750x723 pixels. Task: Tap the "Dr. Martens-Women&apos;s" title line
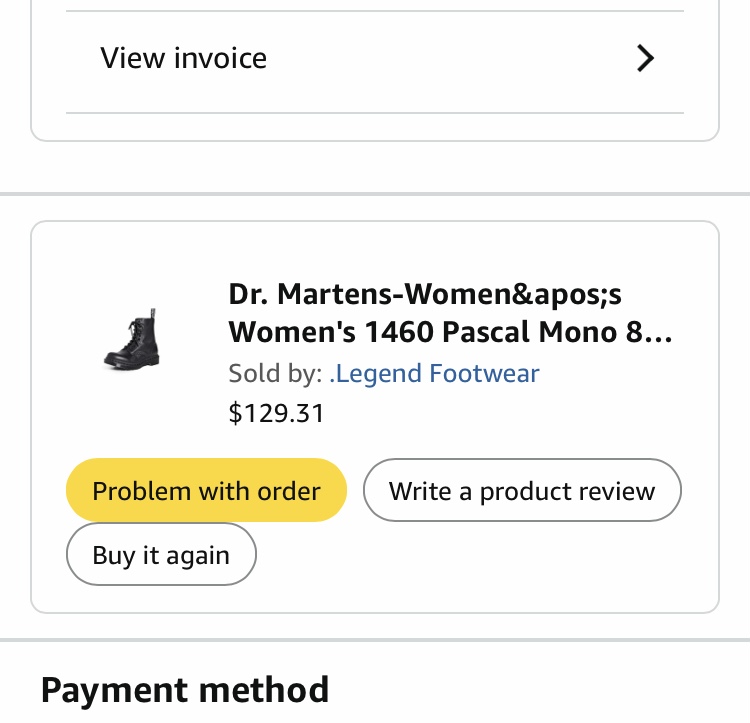pos(425,294)
